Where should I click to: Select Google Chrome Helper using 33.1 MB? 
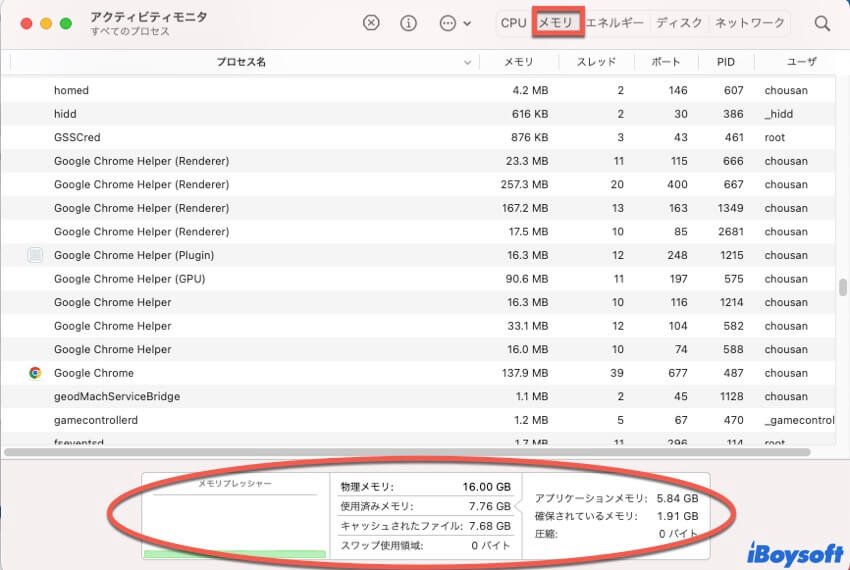point(418,326)
